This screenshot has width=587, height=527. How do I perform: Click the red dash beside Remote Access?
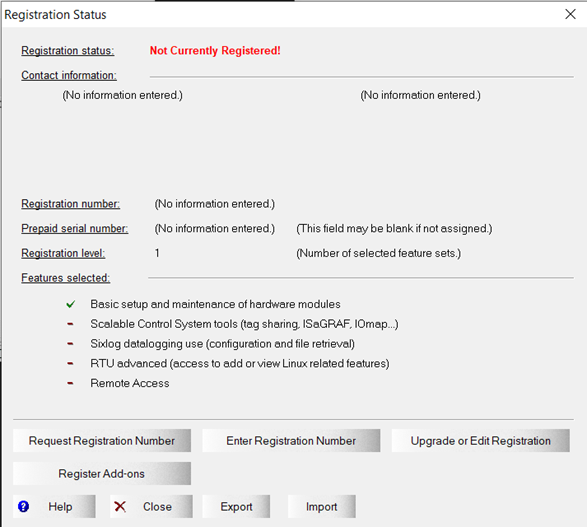click(70, 383)
